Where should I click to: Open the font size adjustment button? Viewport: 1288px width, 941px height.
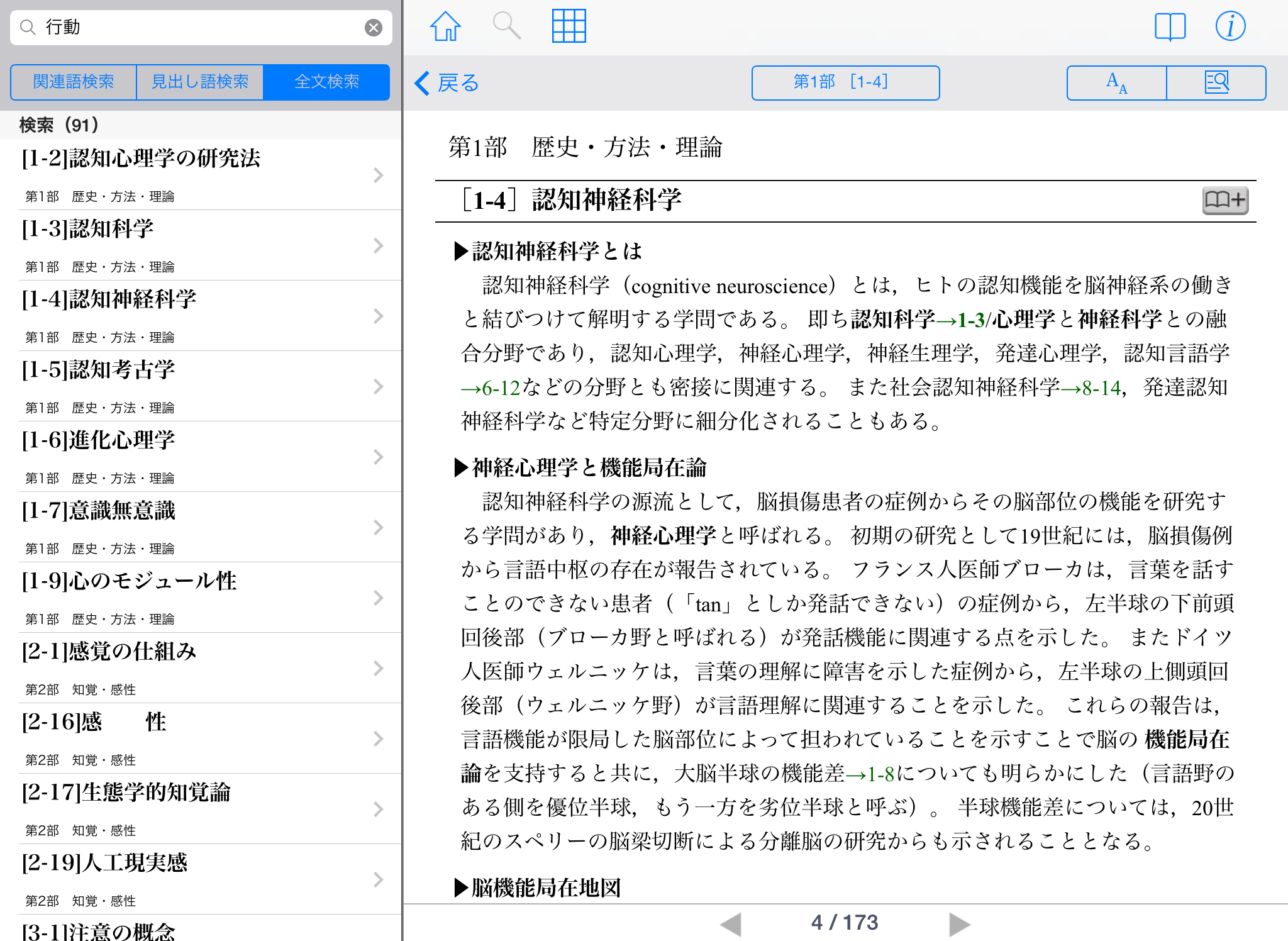(1117, 83)
